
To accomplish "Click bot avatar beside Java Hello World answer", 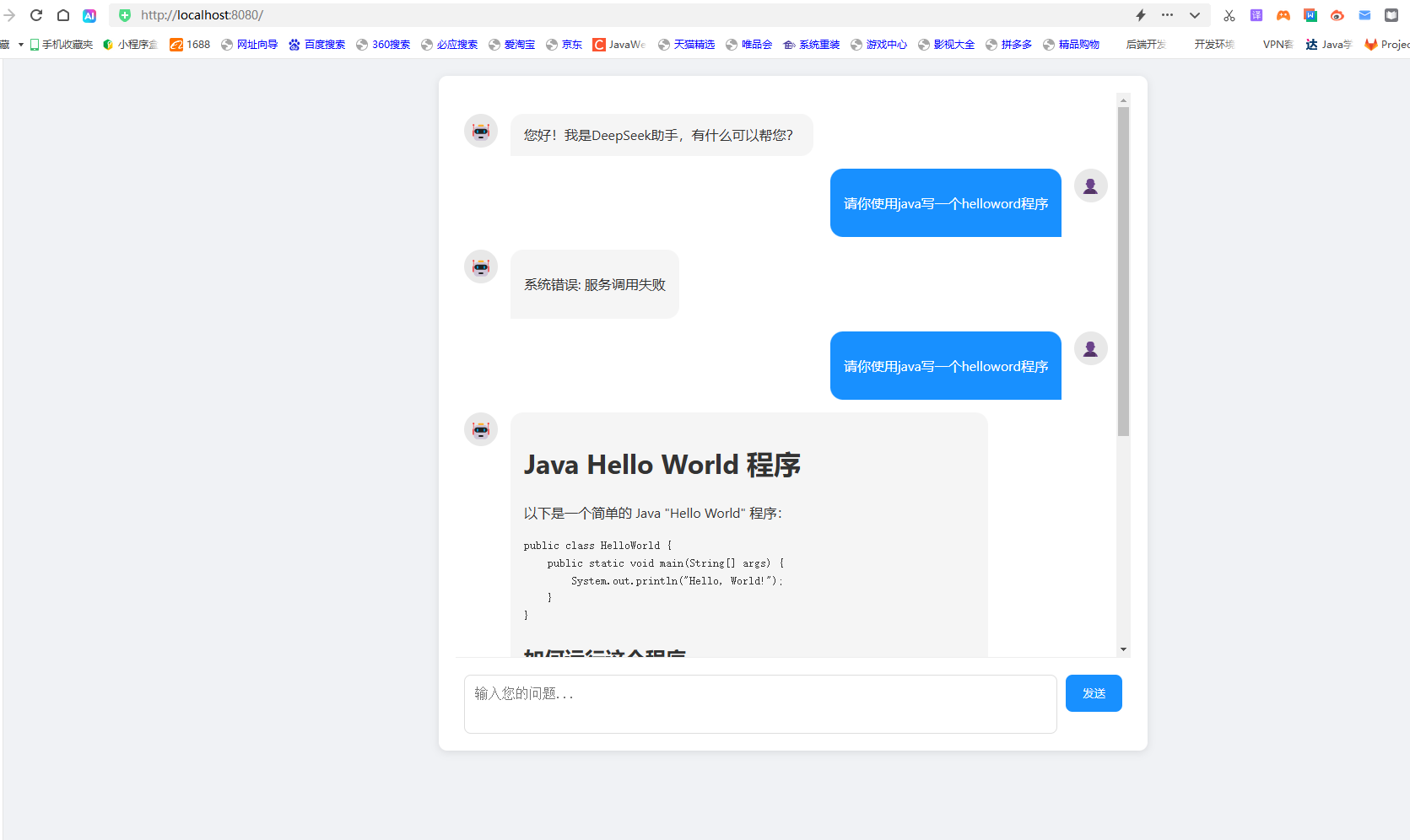I will pyautogui.click(x=481, y=429).
